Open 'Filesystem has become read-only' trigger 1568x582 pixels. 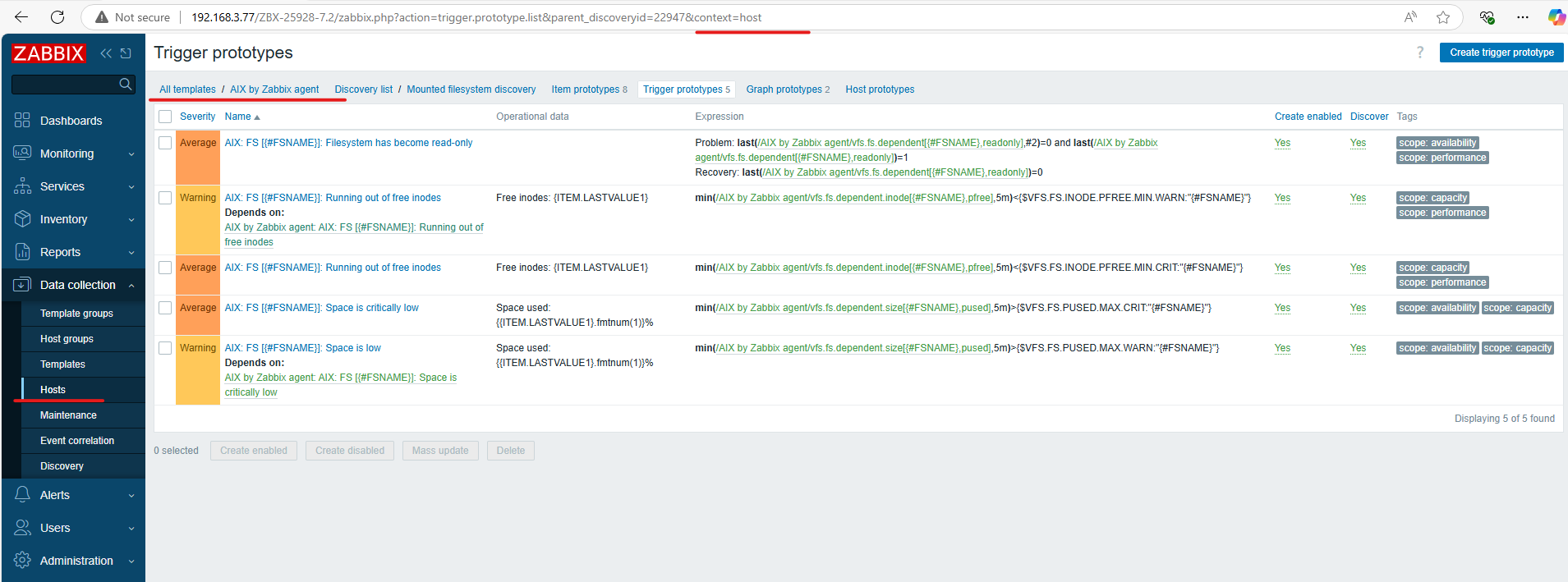click(349, 143)
